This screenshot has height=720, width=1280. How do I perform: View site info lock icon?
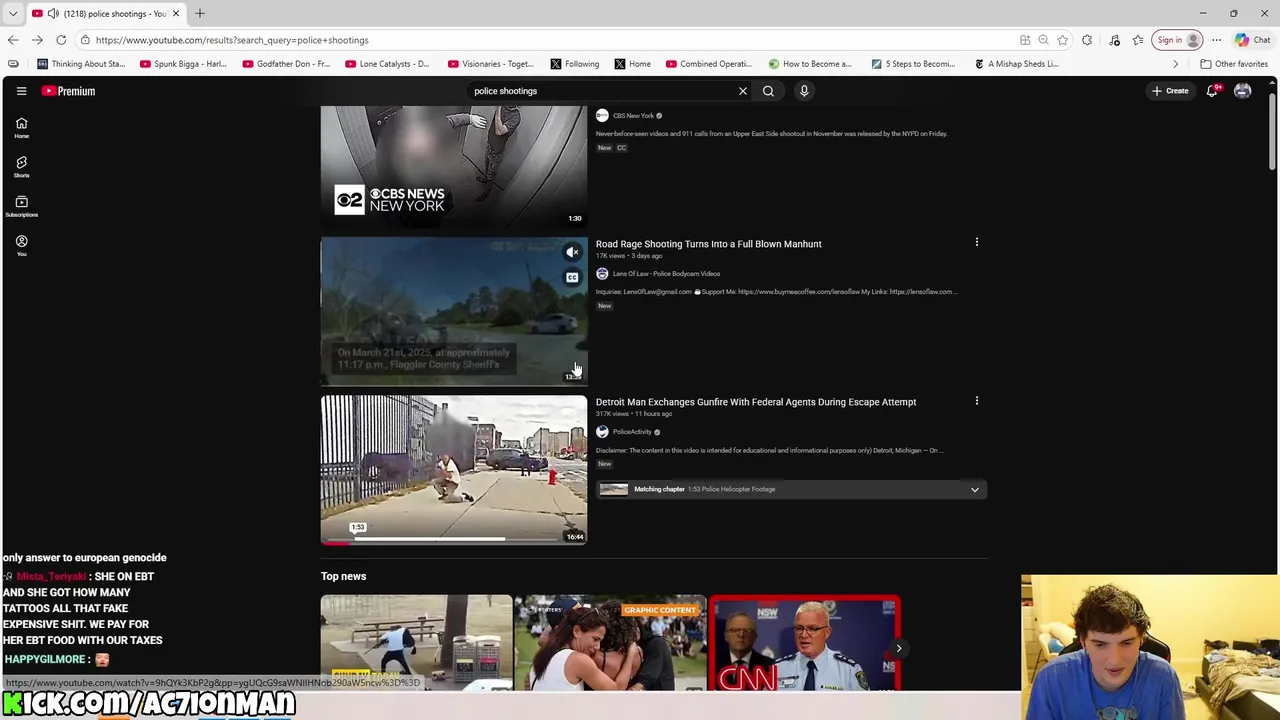(x=85, y=40)
